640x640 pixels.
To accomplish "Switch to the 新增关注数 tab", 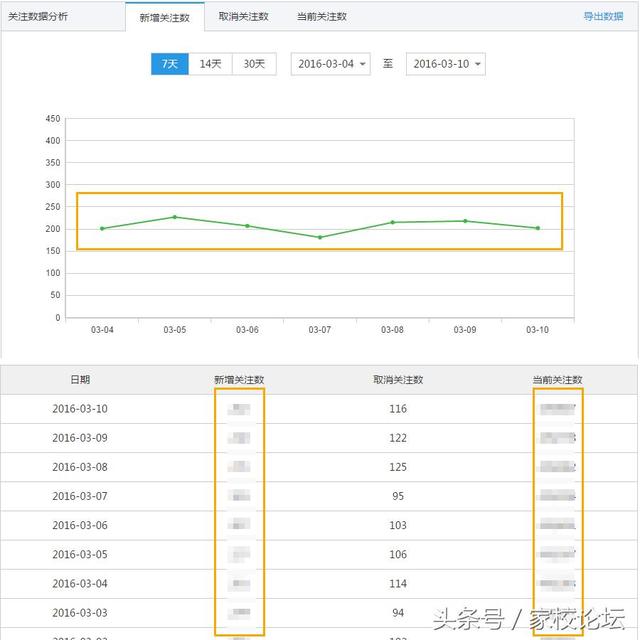I will (x=164, y=17).
